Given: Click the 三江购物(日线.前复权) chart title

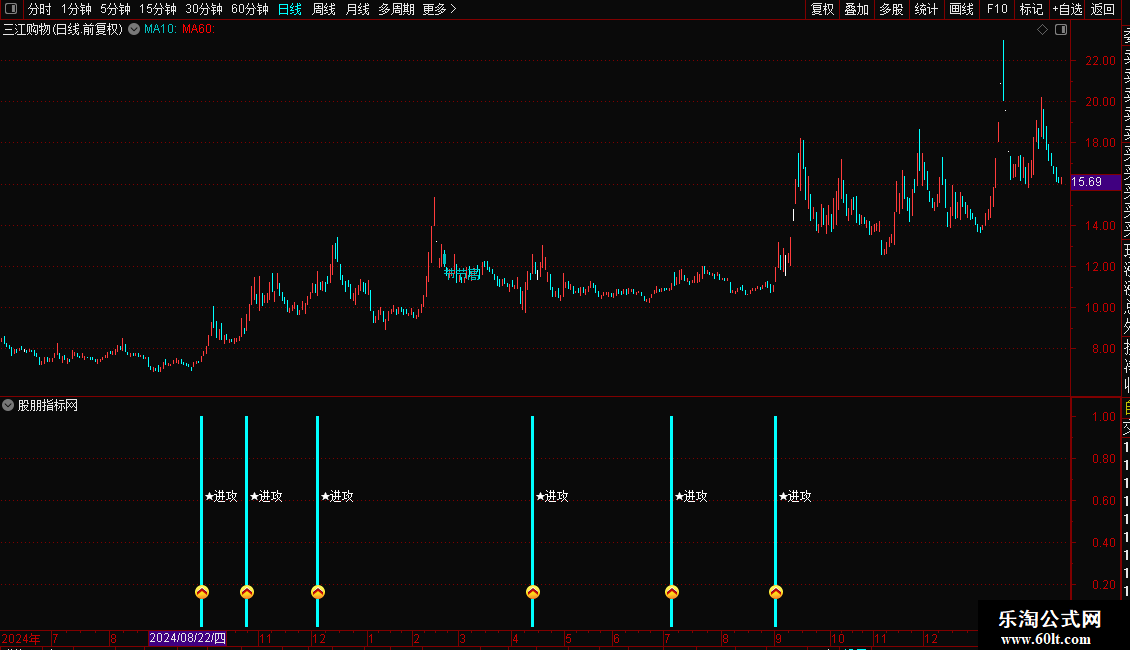Looking at the screenshot, I should [63, 29].
